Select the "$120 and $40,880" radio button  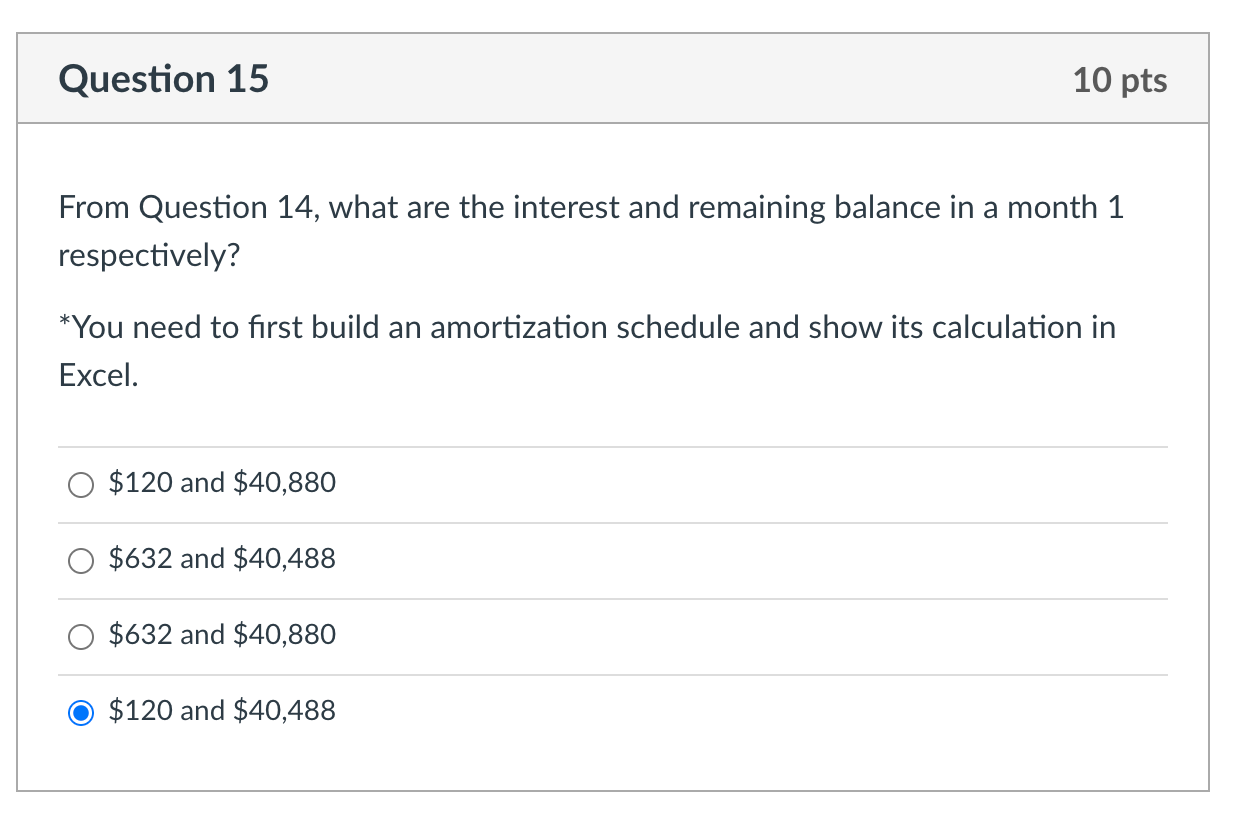[x=81, y=485]
